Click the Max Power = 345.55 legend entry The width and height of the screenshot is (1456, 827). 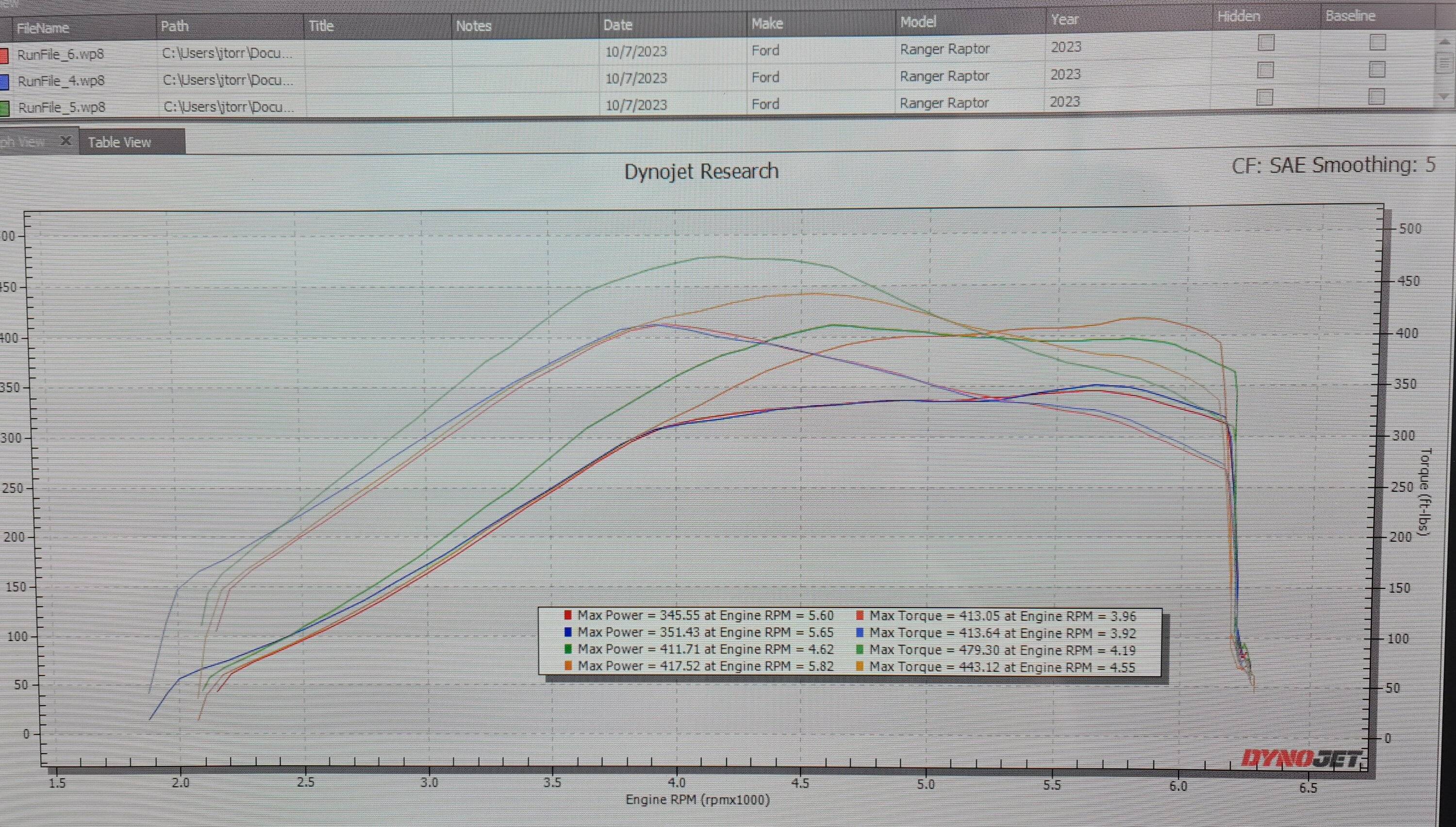tap(699, 615)
